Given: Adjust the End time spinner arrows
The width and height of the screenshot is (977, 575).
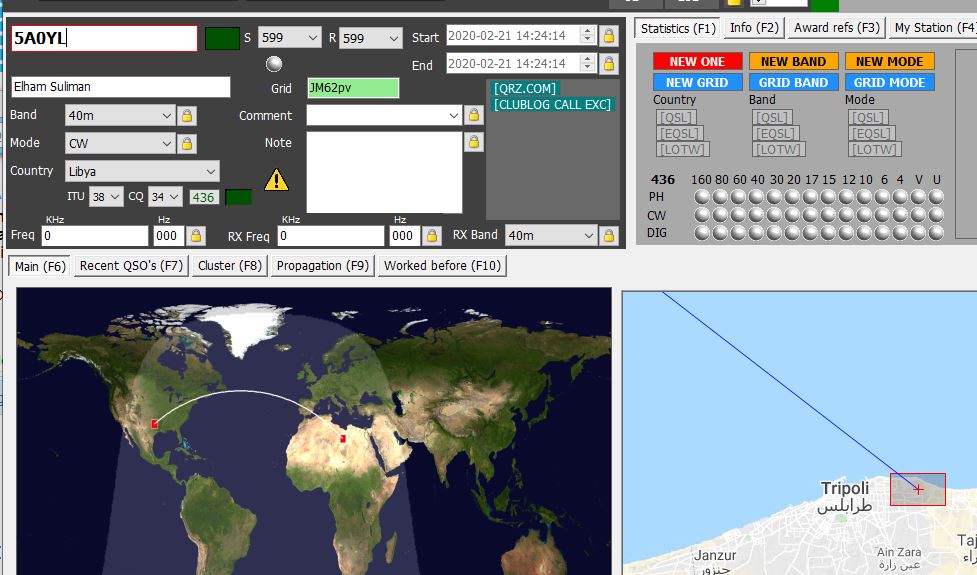Looking at the screenshot, I should click(587, 63).
